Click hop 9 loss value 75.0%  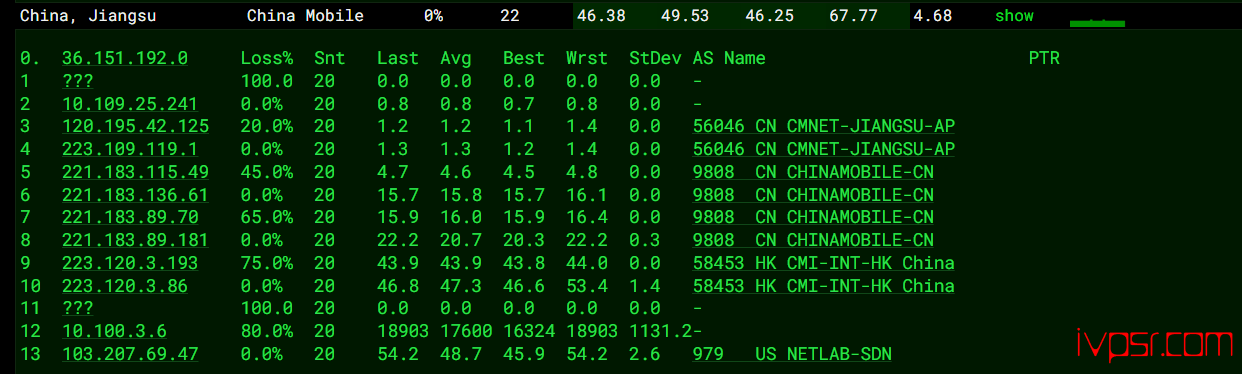[266, 263]
